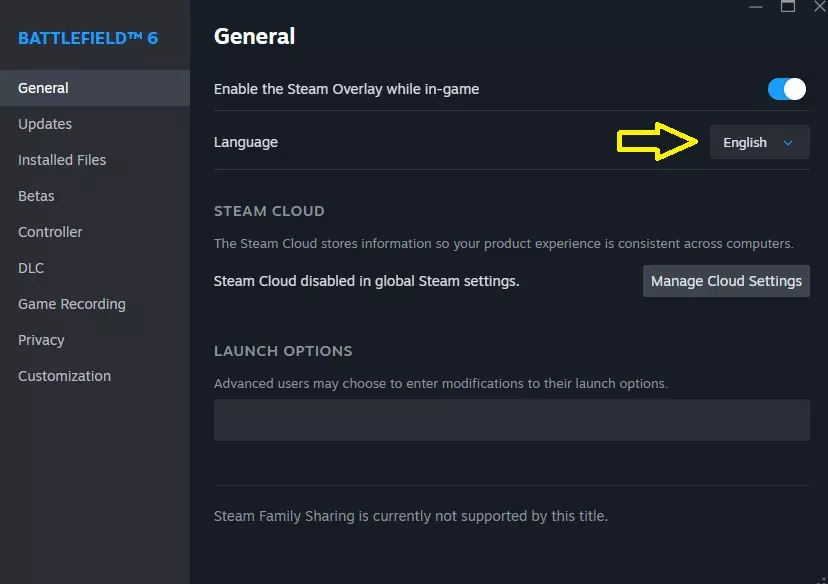Click the BATTLEFIELD 6 title

click(x=88, y=38)
